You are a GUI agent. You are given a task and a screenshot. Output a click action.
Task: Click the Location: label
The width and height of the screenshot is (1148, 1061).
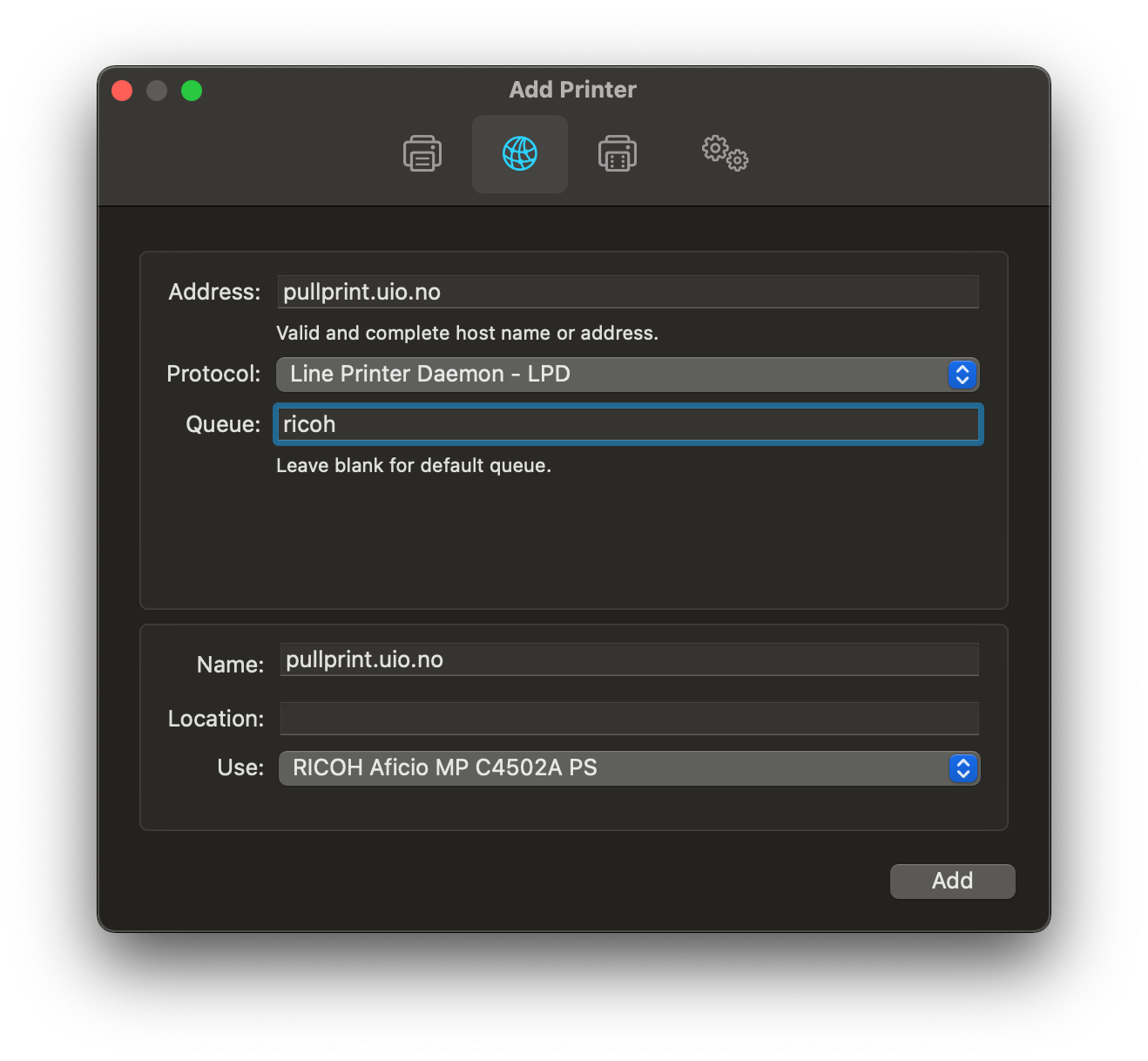[x=216, y=719]
